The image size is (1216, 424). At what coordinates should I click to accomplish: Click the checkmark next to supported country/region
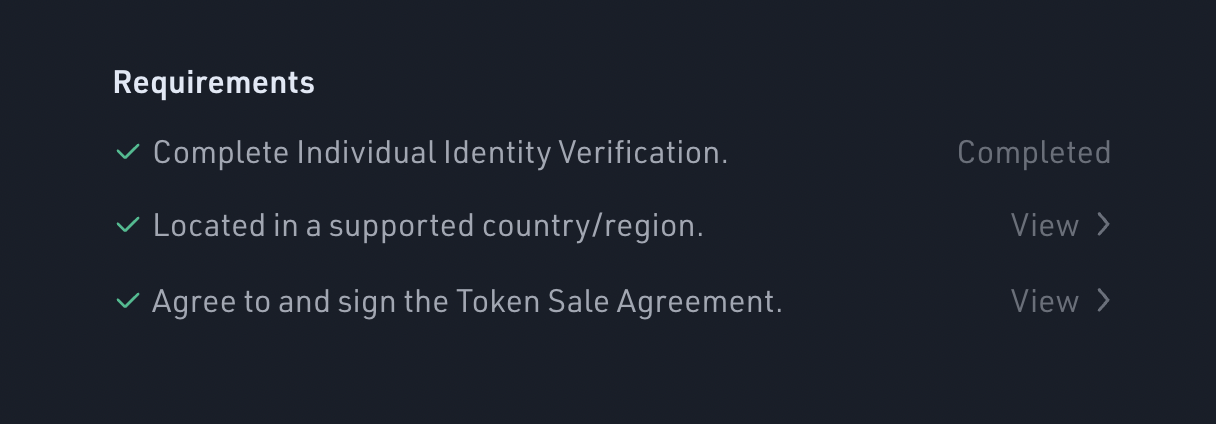click(127, 226)
